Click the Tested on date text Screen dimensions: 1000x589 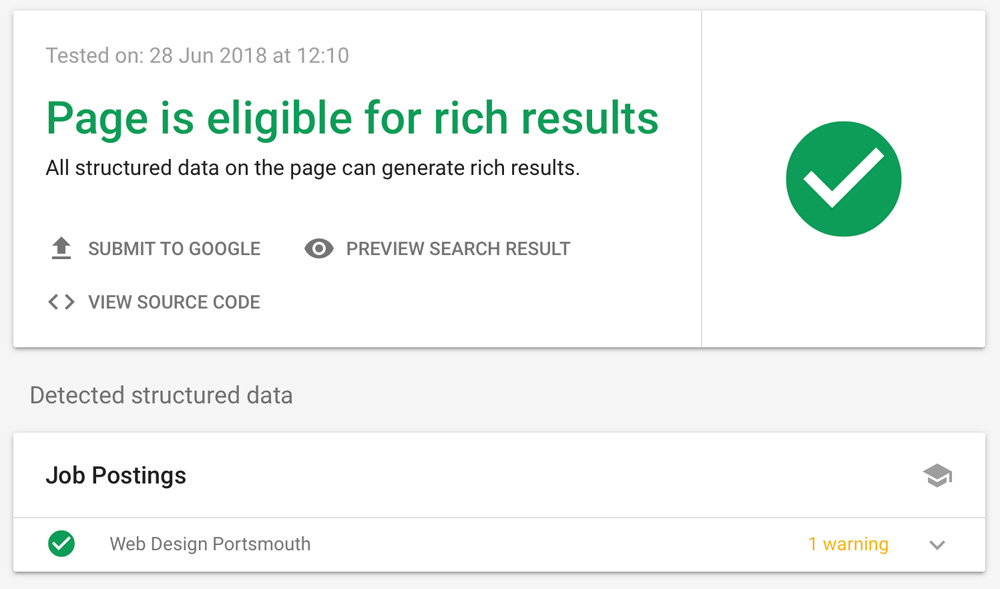coord(197,55)
